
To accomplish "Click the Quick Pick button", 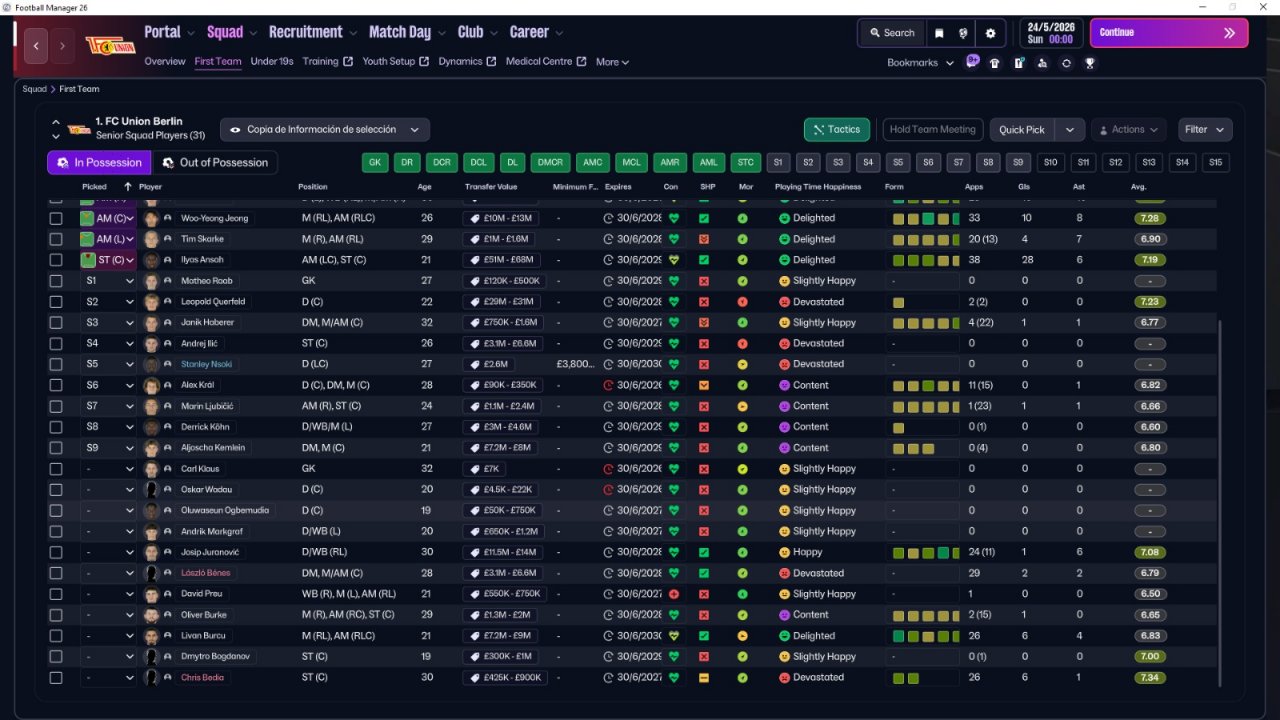I will coord(1022,130).
